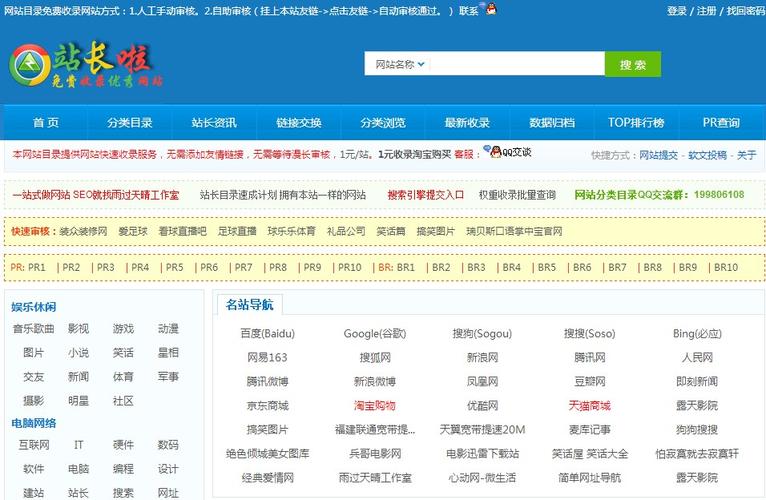The height and width of the screenshot is (500, 766).
Task: Open Google(谷歌) site link
Action: click(375, 334)
